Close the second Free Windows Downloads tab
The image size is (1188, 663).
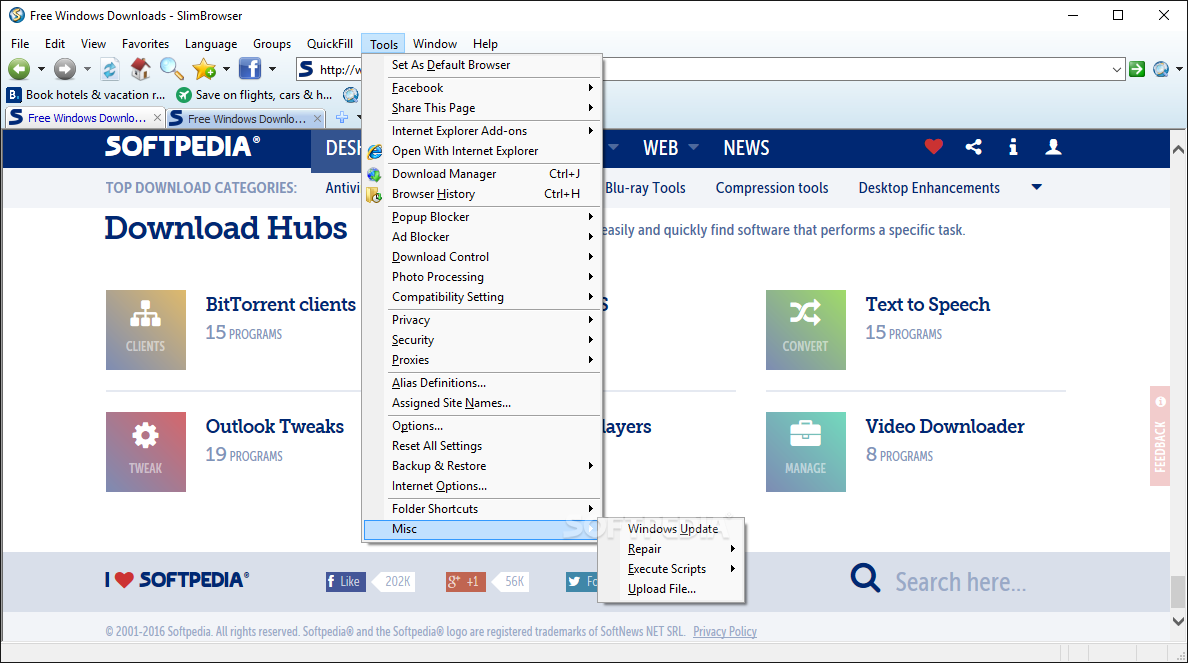point(317,118)
